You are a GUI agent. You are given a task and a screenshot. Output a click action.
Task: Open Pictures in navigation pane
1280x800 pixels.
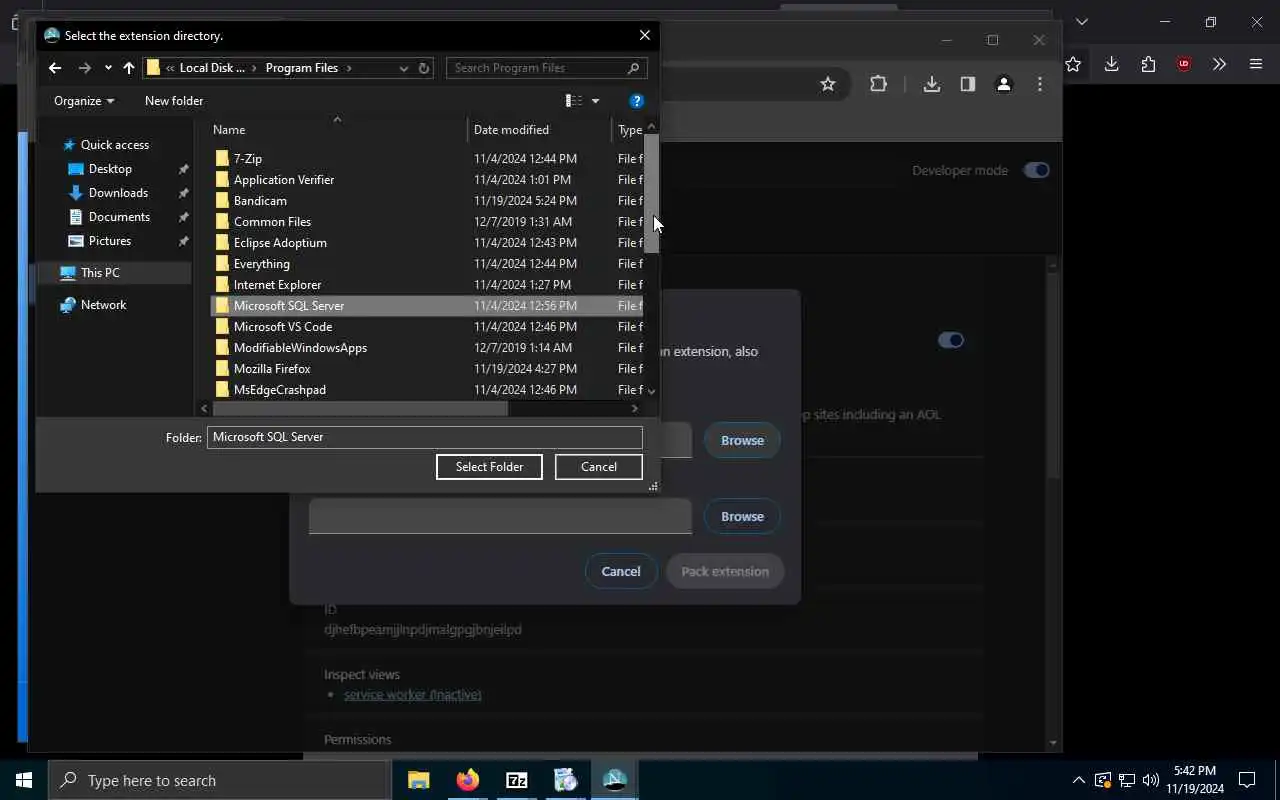tap(110, 241)
